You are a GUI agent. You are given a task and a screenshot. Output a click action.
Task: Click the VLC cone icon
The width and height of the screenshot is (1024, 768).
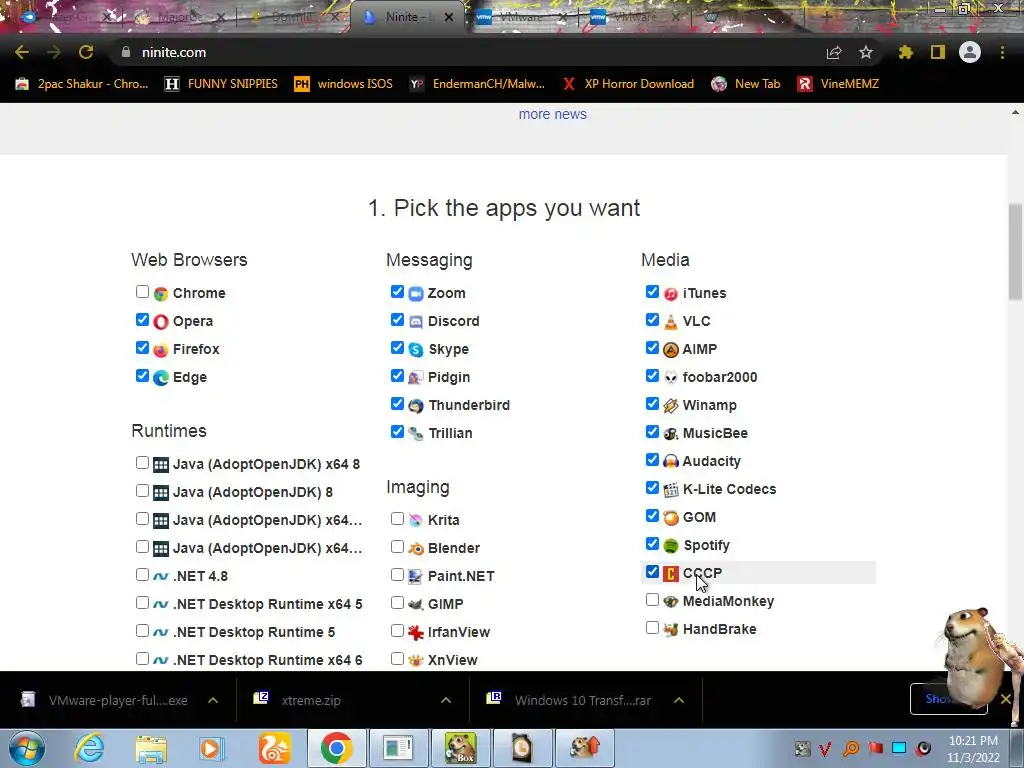[x=671, y=322]
